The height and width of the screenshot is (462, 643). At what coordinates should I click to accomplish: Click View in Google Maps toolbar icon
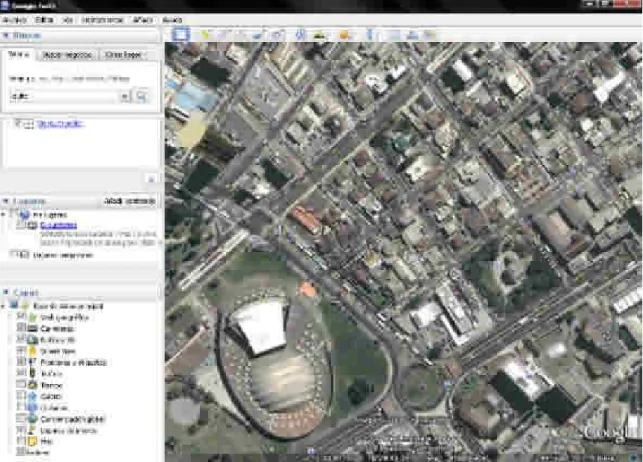coord(430,35)
